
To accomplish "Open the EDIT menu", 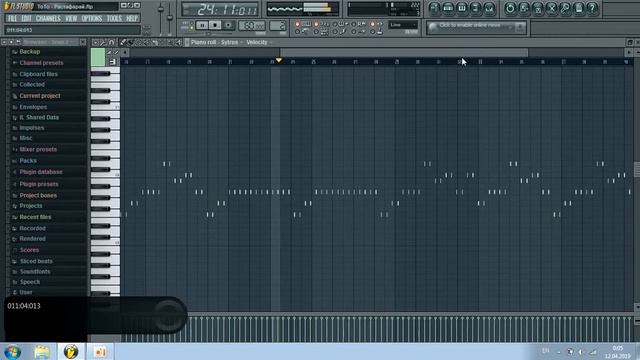I will click(26, 19).
